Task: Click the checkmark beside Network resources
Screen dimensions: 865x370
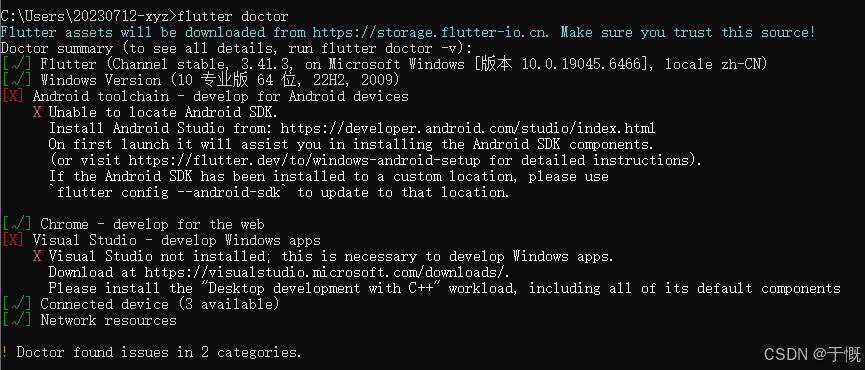Action: [x=16, y=320]
